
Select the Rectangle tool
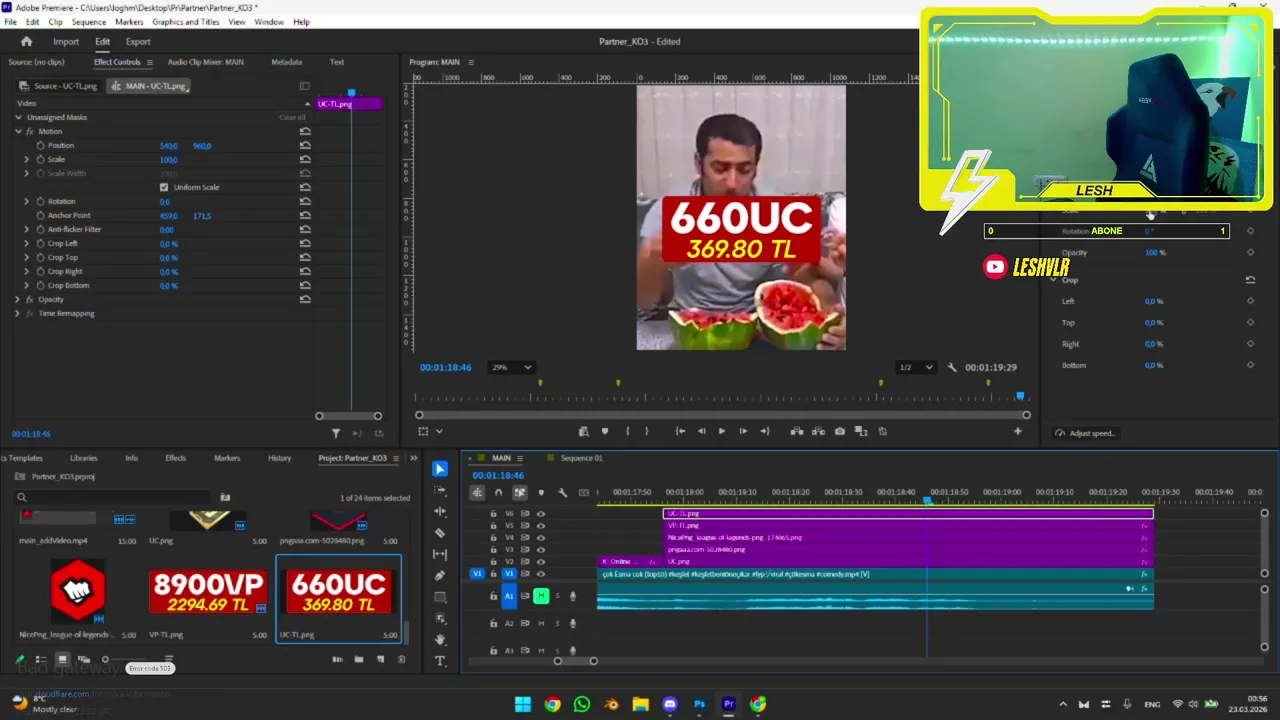click(440, 597)
